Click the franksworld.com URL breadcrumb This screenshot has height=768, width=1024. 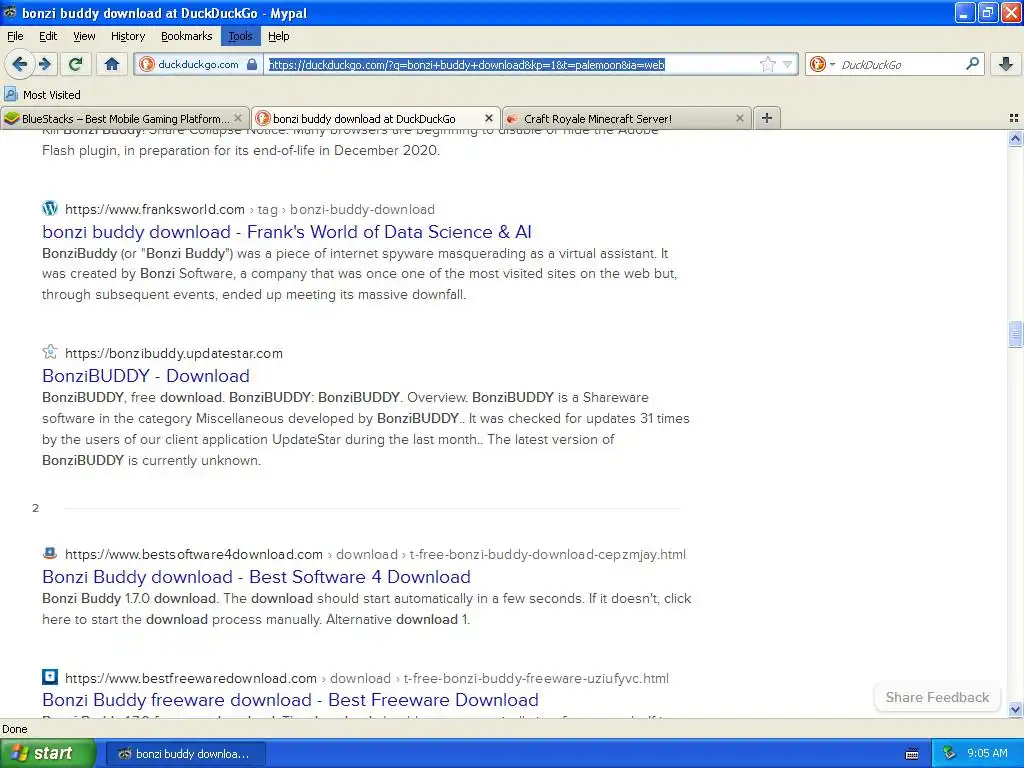[x=249, y=210]
